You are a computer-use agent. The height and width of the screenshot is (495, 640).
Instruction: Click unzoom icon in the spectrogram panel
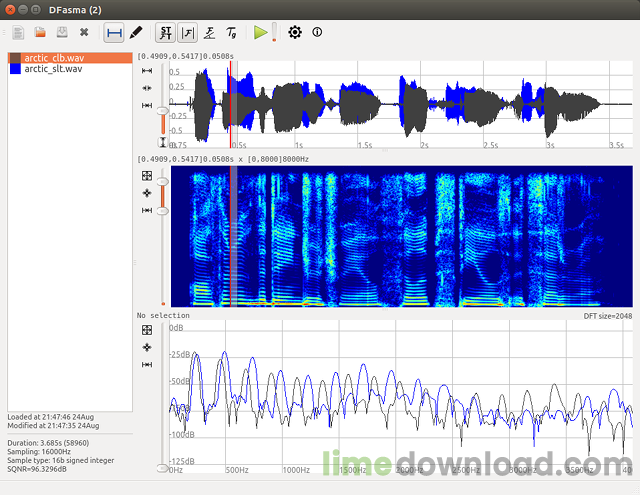[x=147, y=175]
